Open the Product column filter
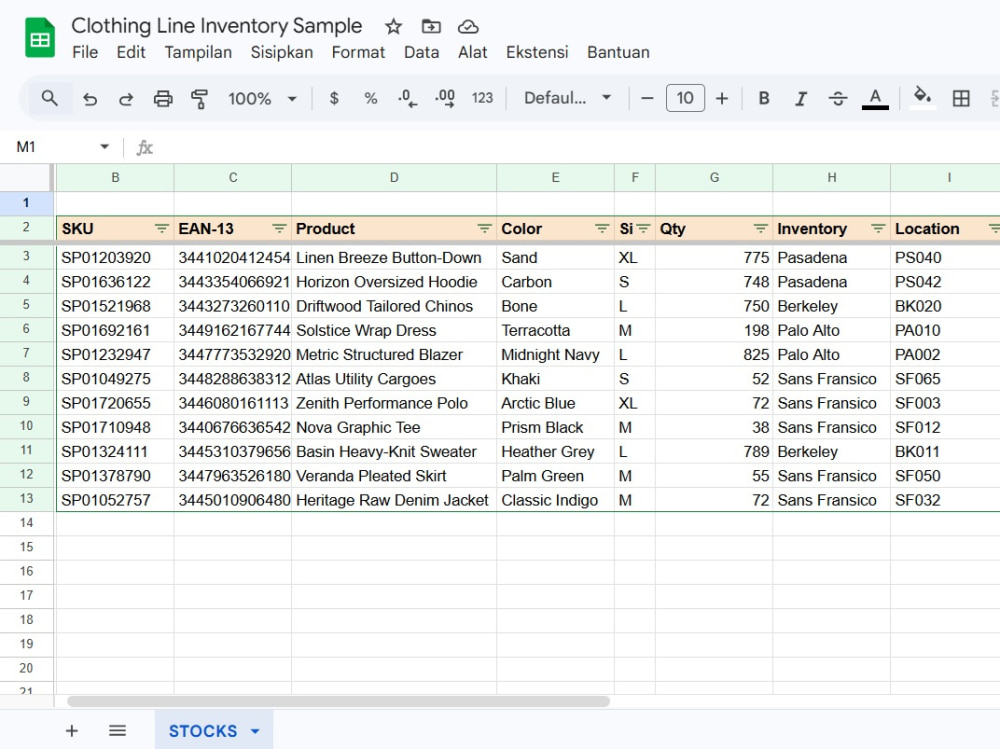 click(x=484, y=228)
